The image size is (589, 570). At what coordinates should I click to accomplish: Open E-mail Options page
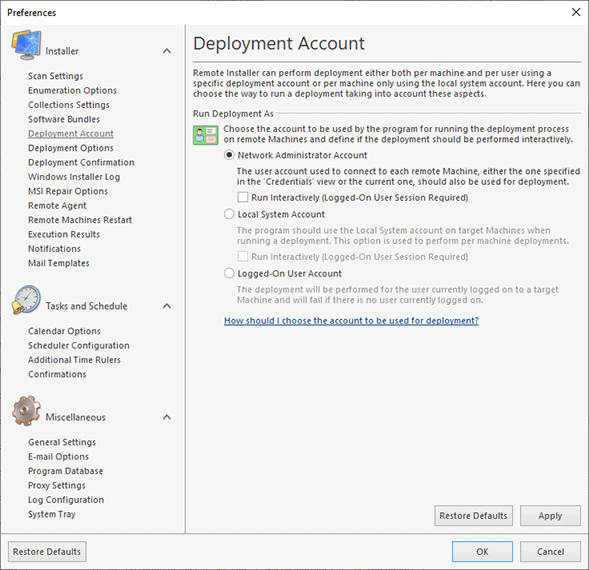click(58, 457)
